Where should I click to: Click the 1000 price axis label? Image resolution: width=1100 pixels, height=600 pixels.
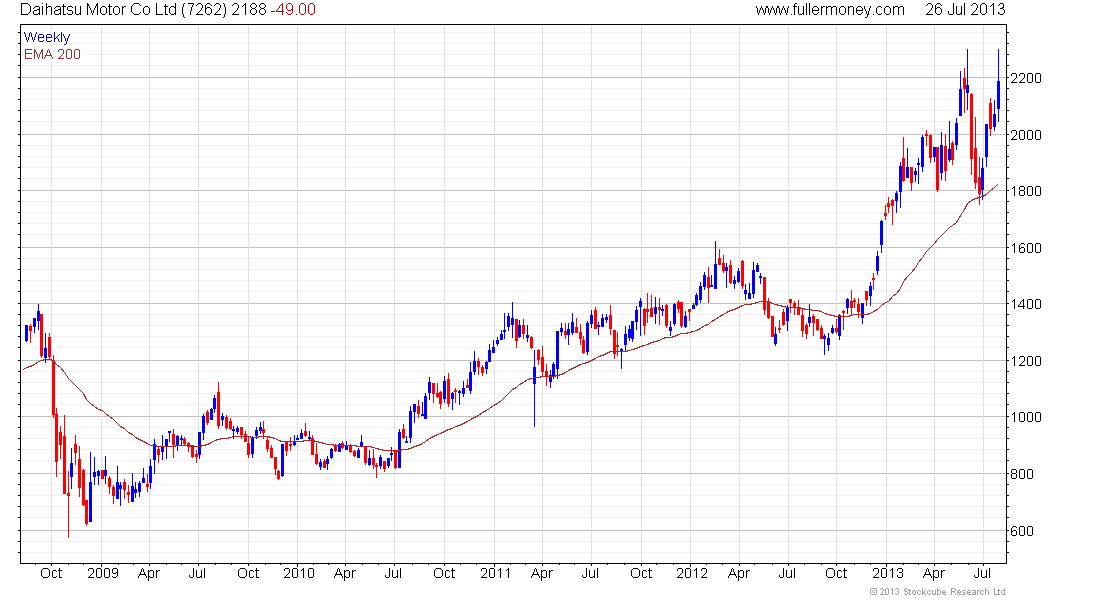tap(1030, 417)
